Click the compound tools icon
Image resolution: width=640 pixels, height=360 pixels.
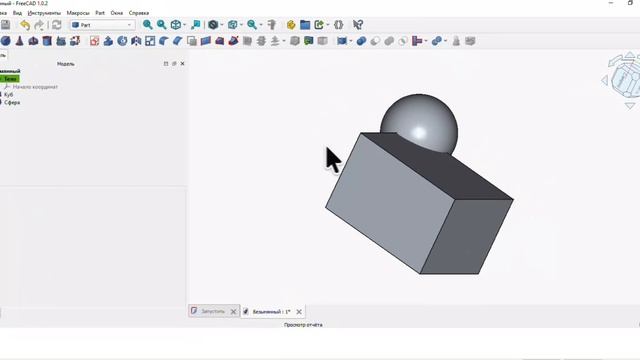[342, 41]
